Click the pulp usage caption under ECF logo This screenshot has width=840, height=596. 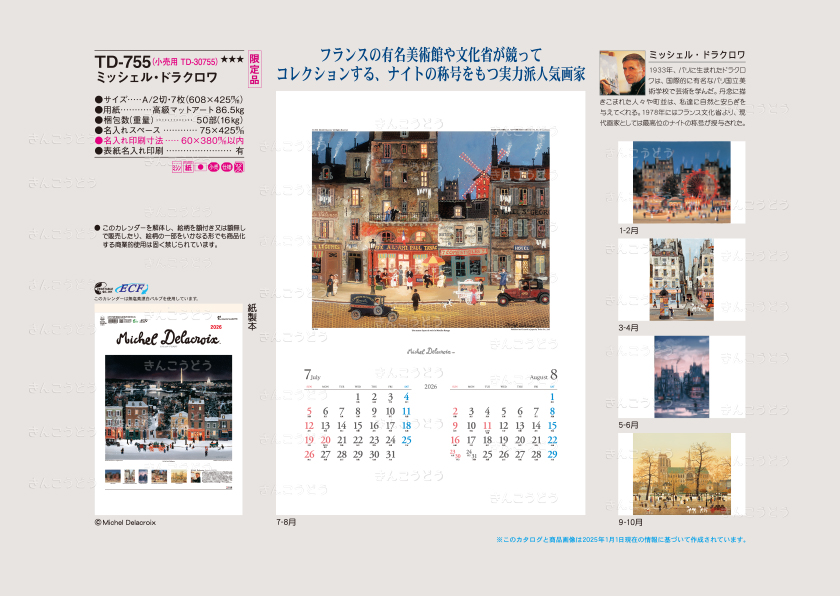coord(146,299)
